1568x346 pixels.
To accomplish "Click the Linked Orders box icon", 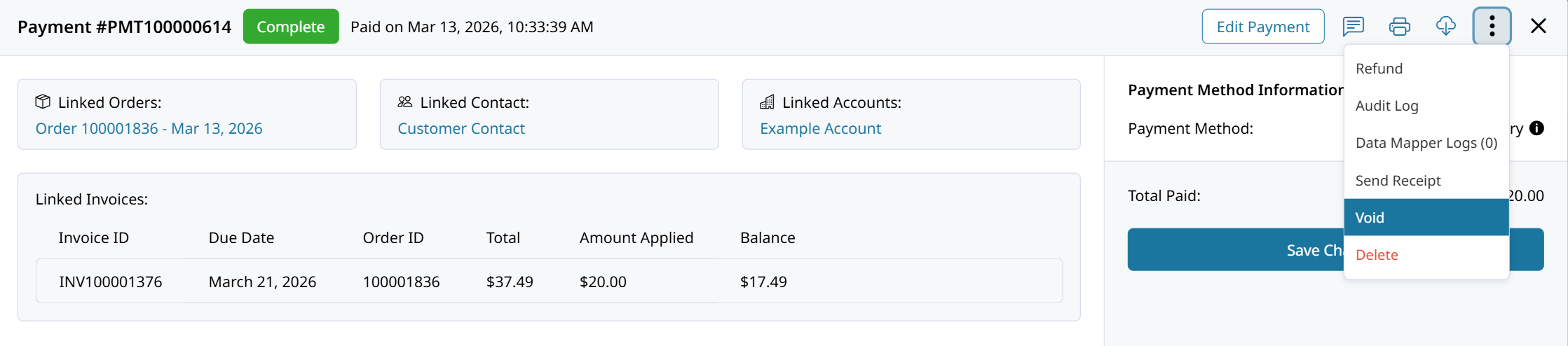I will click(43, 102).
